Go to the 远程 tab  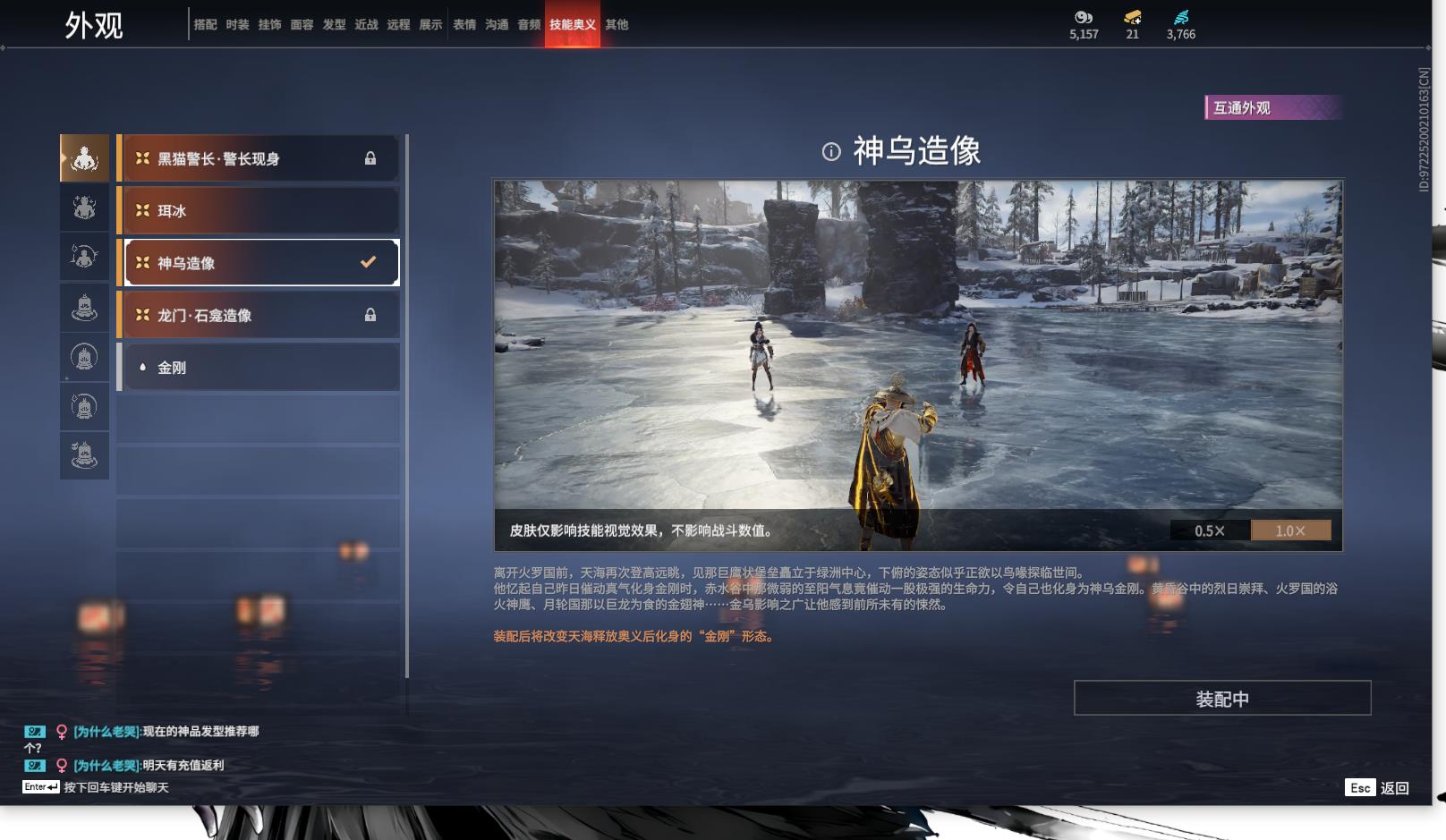(x=399, y=25)
